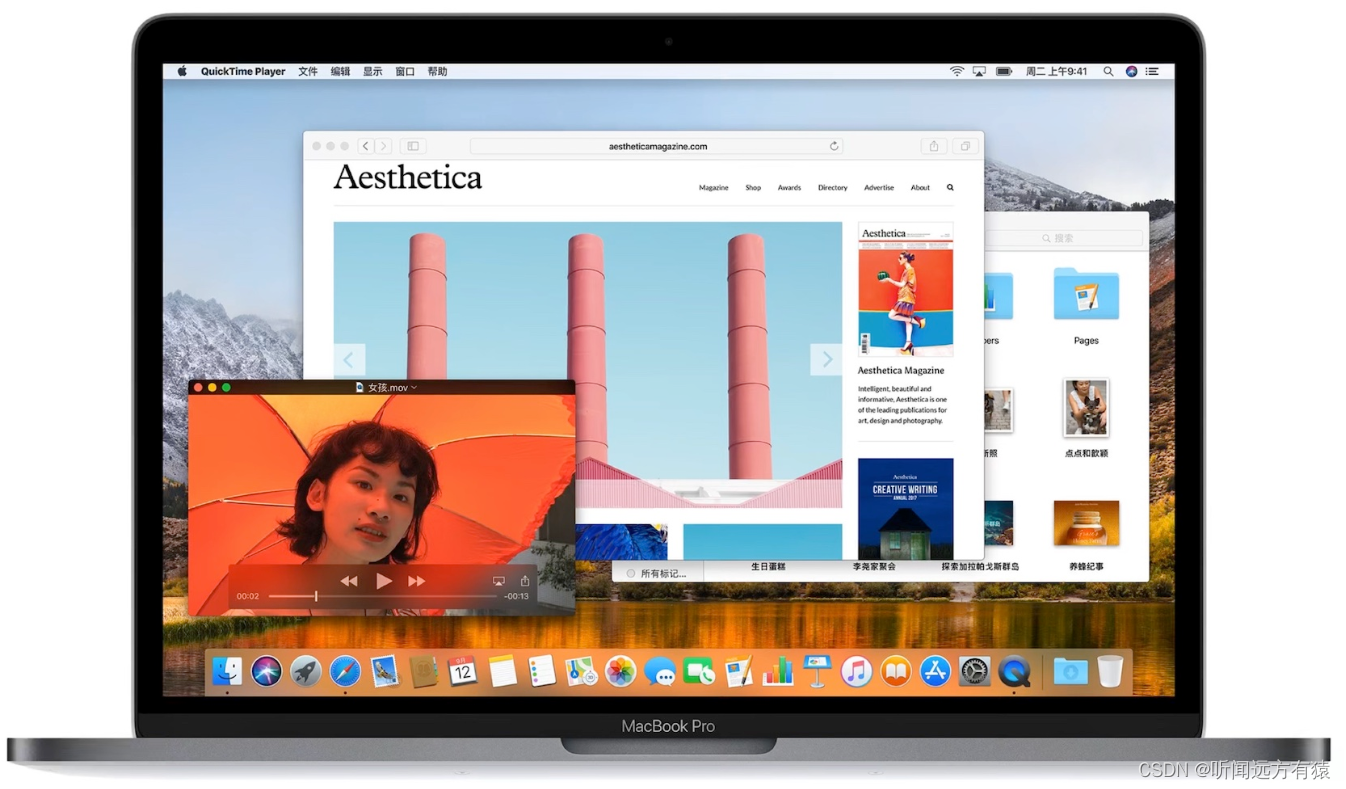Image resolution: width=1346 pixels, height=789 pixels.
Task: Open the Downloads folder in Dock
Action: 1070,670
